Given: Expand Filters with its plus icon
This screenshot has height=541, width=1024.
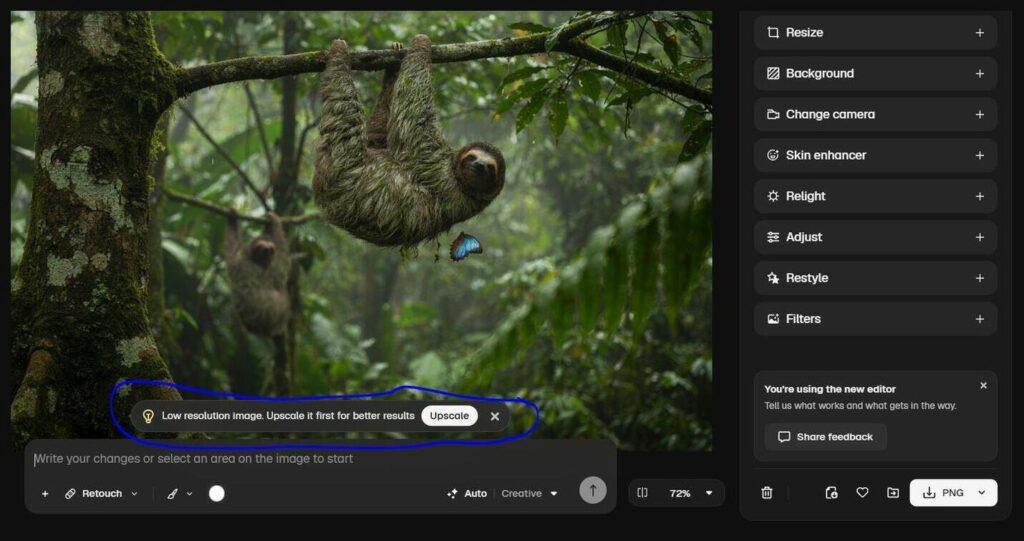Looking at the screenshot, I should coord(980,319).
